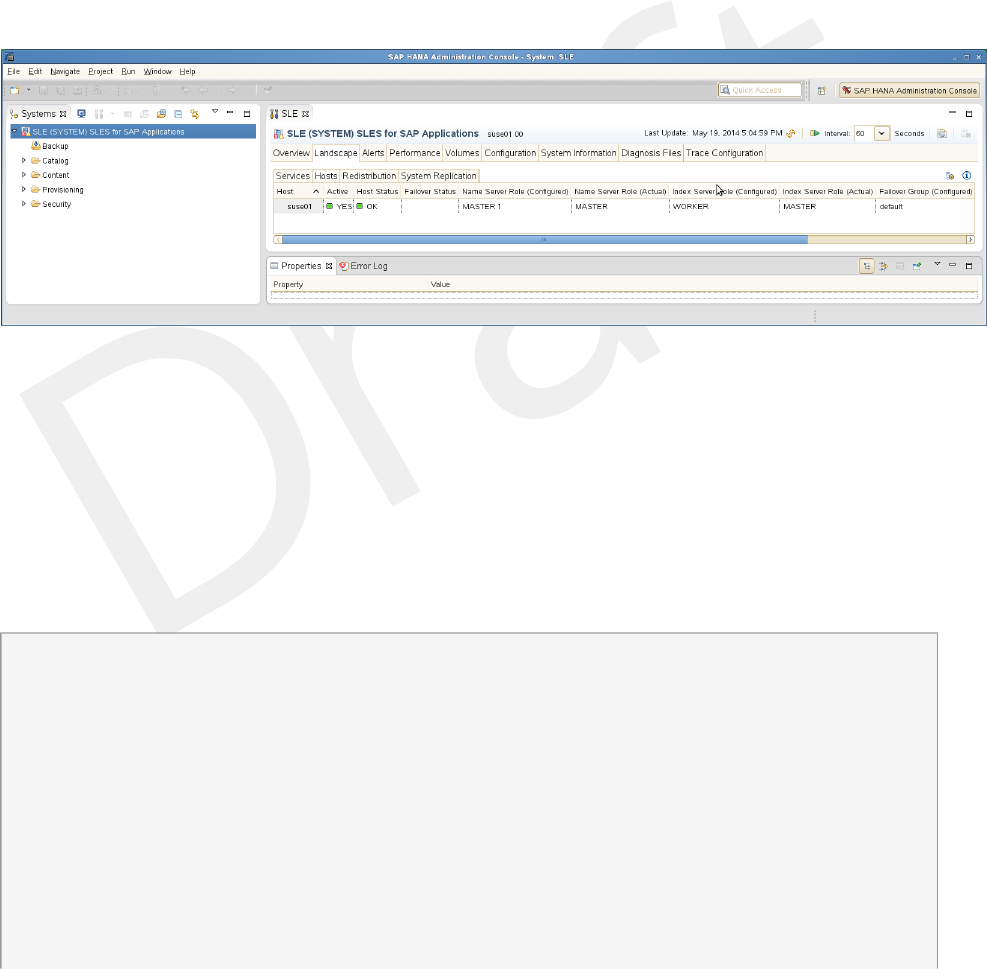Click the Open Perspective icon
The image size is (987, 969).
[x=821, y=91]
